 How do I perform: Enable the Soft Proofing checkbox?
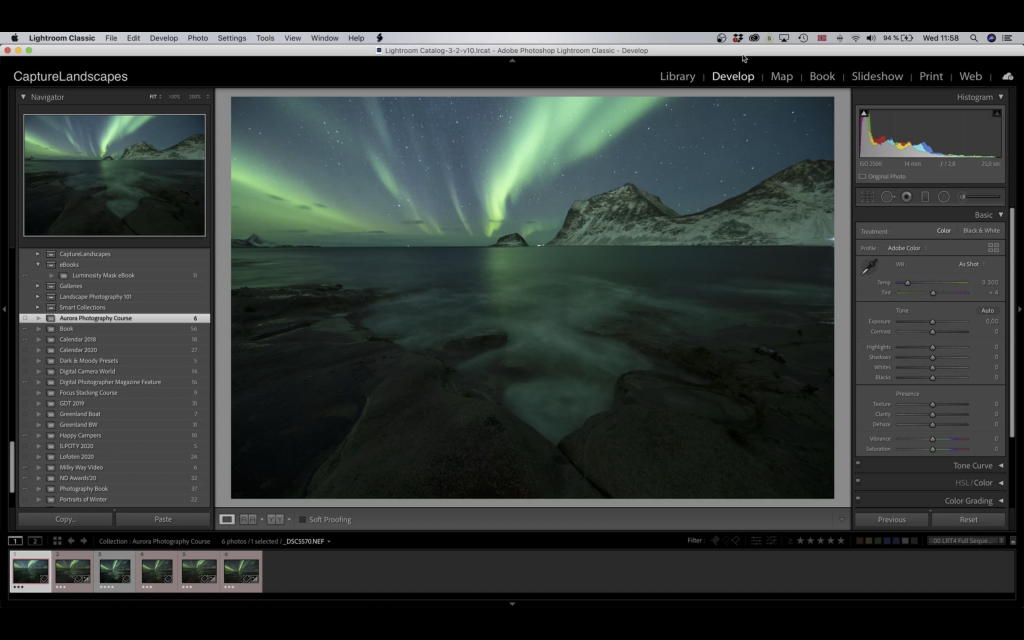302,520
